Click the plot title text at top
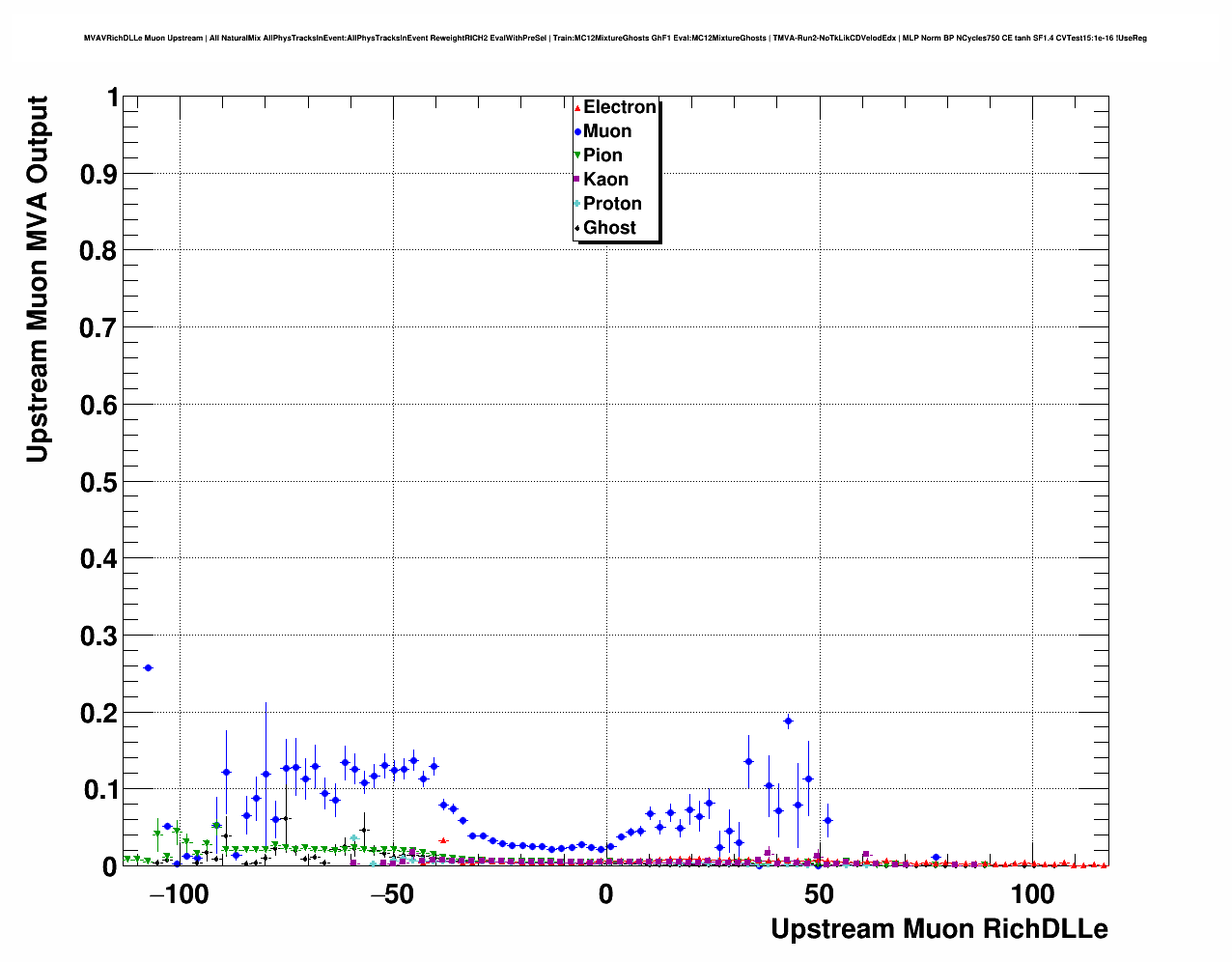The height and width of the screenshot is (962, 1232). 615,39
